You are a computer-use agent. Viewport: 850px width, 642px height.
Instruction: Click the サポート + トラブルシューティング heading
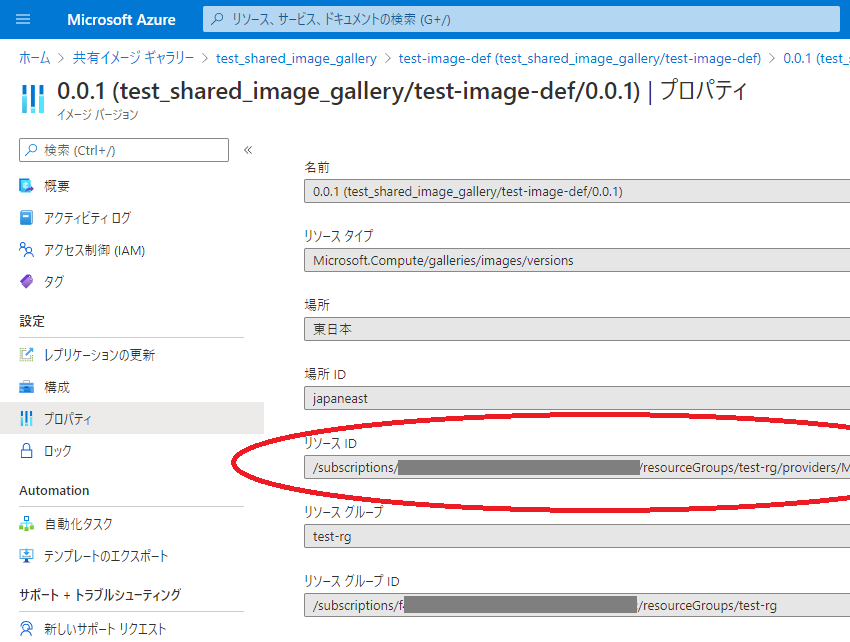pyautogui.click(x=100, y=595)
